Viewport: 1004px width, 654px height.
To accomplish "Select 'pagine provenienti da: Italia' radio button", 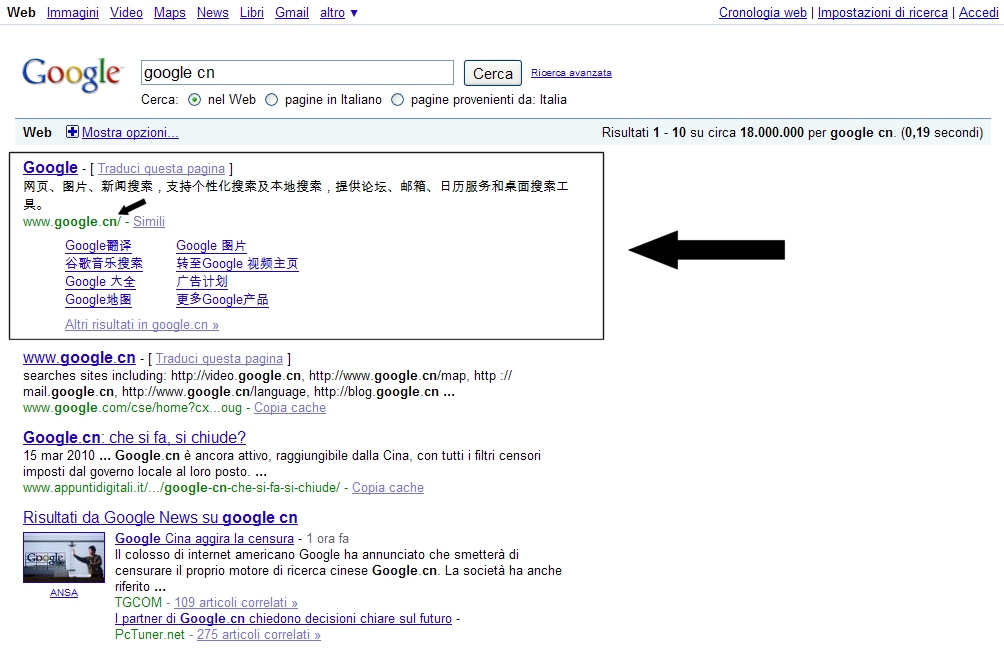I will coord(398,100).
